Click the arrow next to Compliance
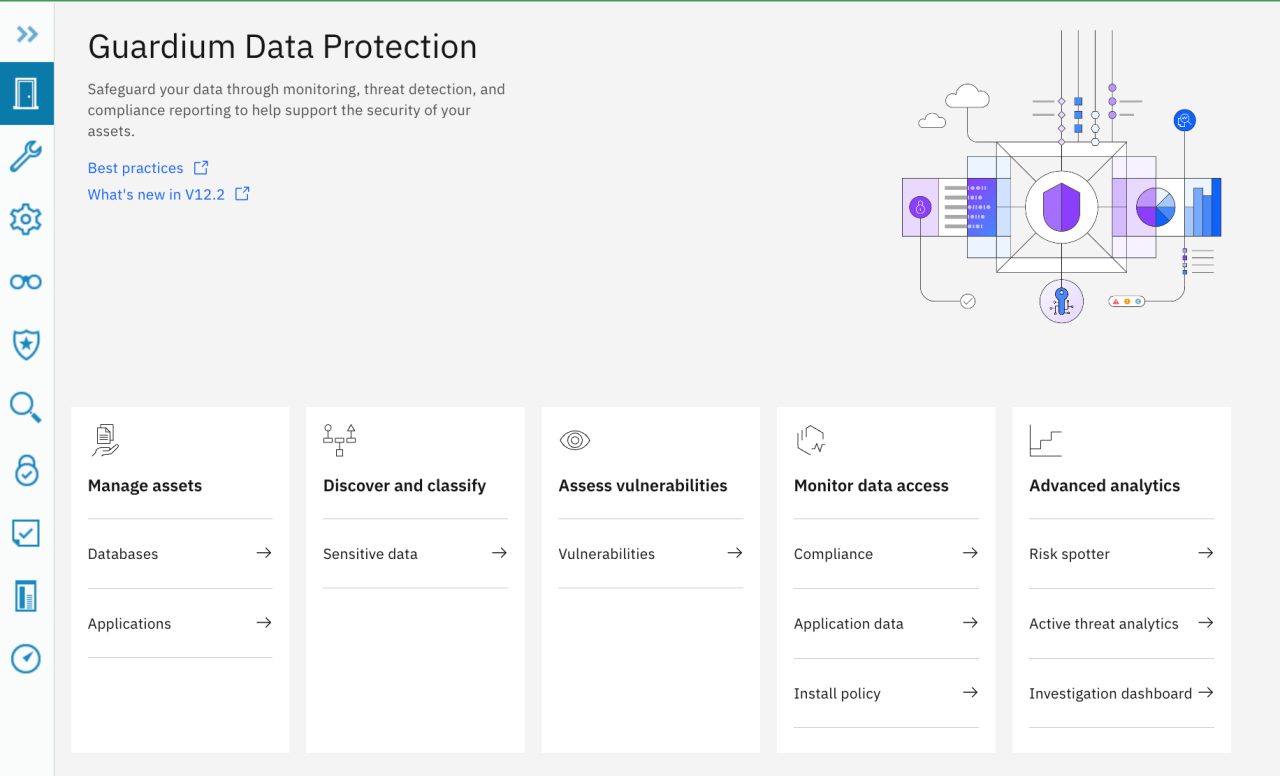 coord(970,553)
